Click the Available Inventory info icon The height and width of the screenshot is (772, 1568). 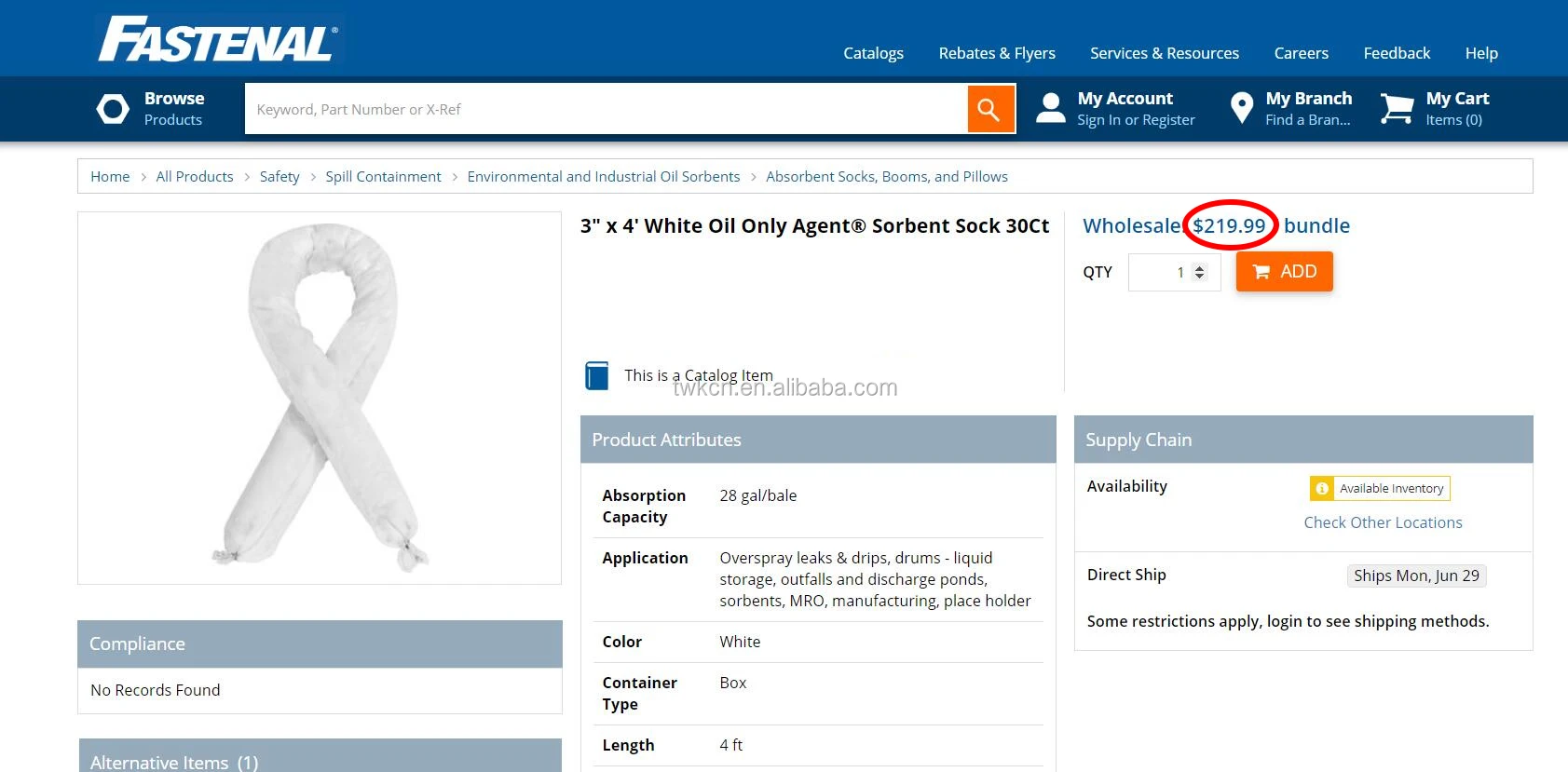click(x=1322, y=488)
